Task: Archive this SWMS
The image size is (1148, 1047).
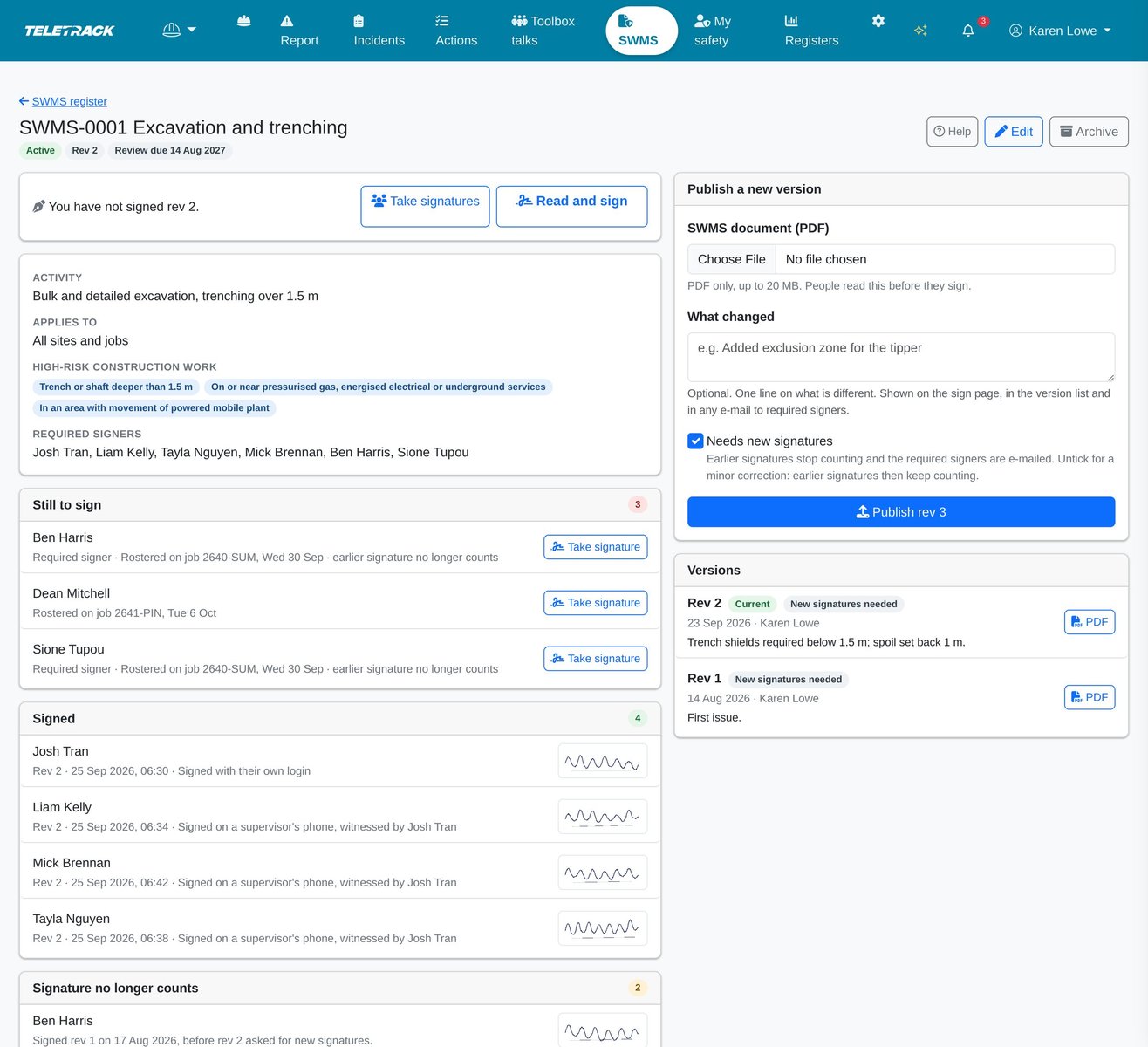Action: point(1089,132)
